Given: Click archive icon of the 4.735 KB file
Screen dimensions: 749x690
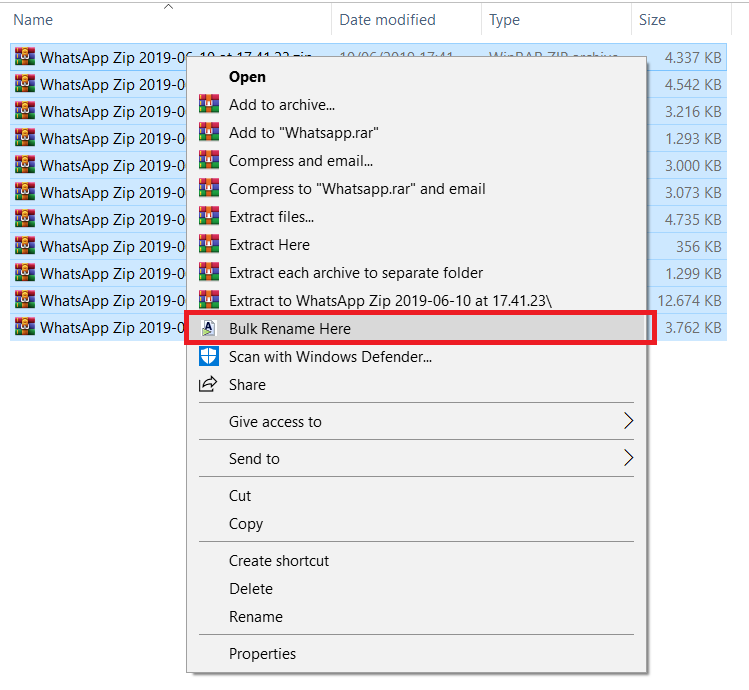Looking at the screenshot, I should pyautogui.click(x=25, y=218).
